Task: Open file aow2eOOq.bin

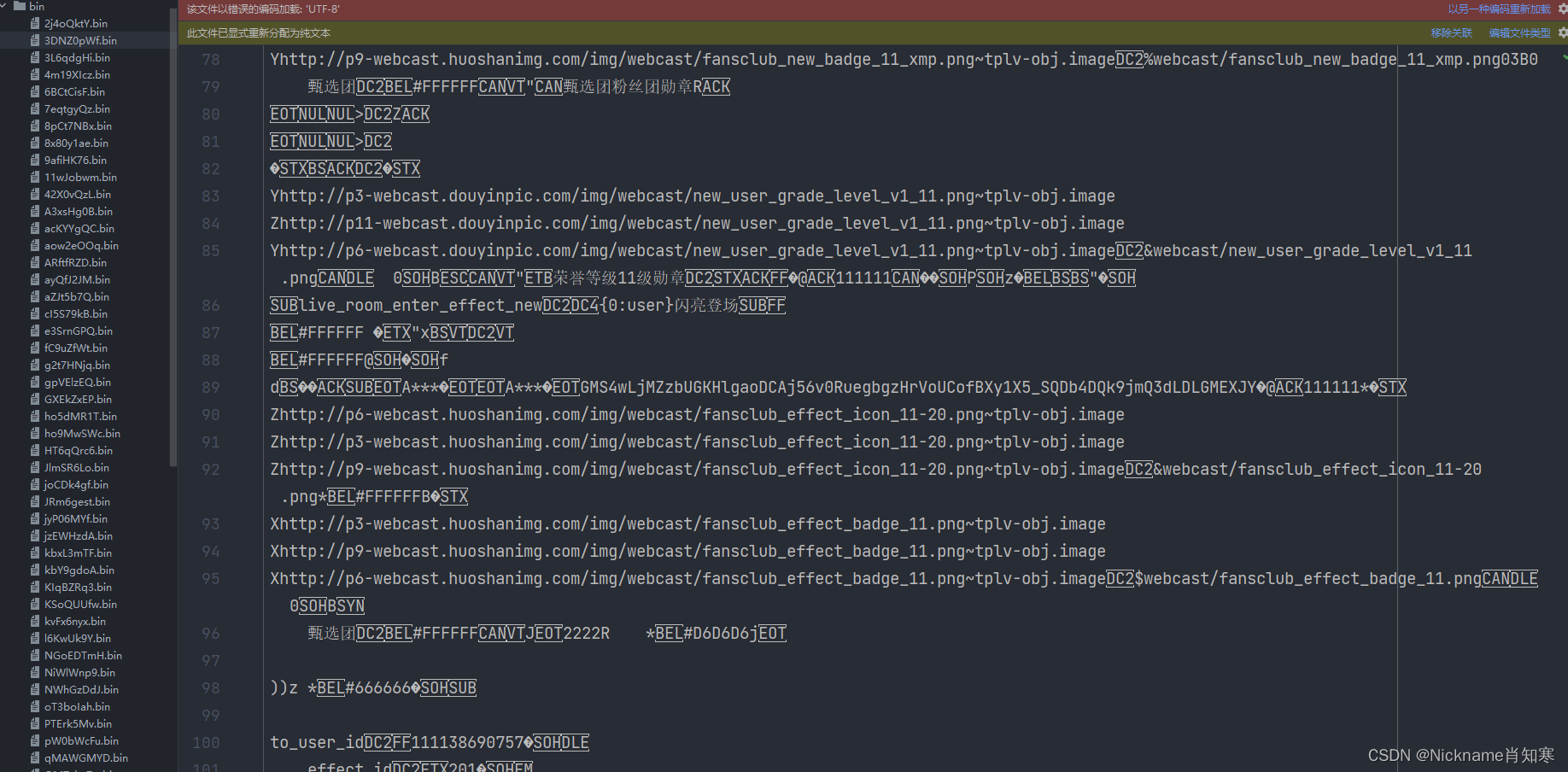Action: pyautogui.click(x=81, y=245)
